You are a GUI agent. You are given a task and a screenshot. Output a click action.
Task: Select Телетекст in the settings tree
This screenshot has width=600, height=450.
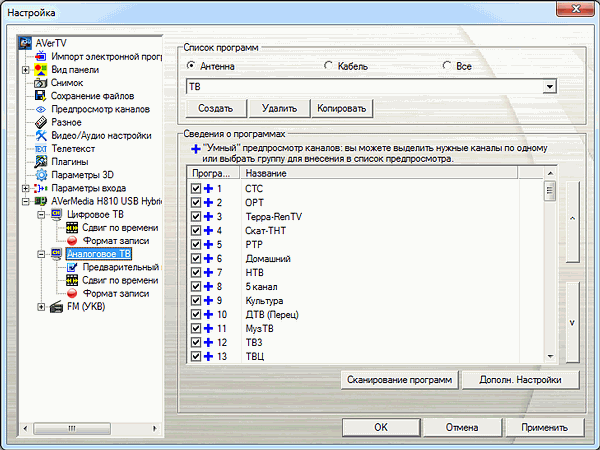pos(73,149)
